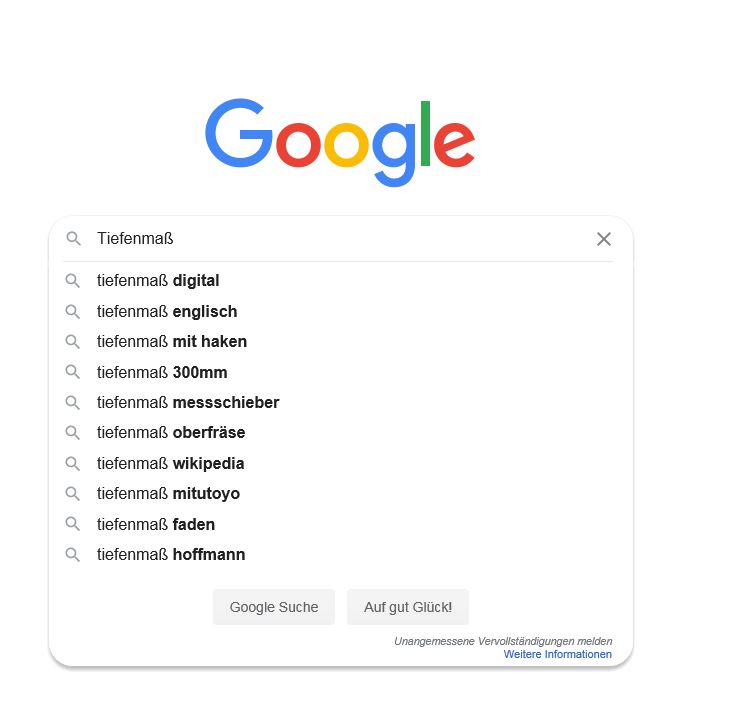Click the search icon next to tiefenmaß digital
Viewport: 730px width, 713px height.
[x=73, y=281]
